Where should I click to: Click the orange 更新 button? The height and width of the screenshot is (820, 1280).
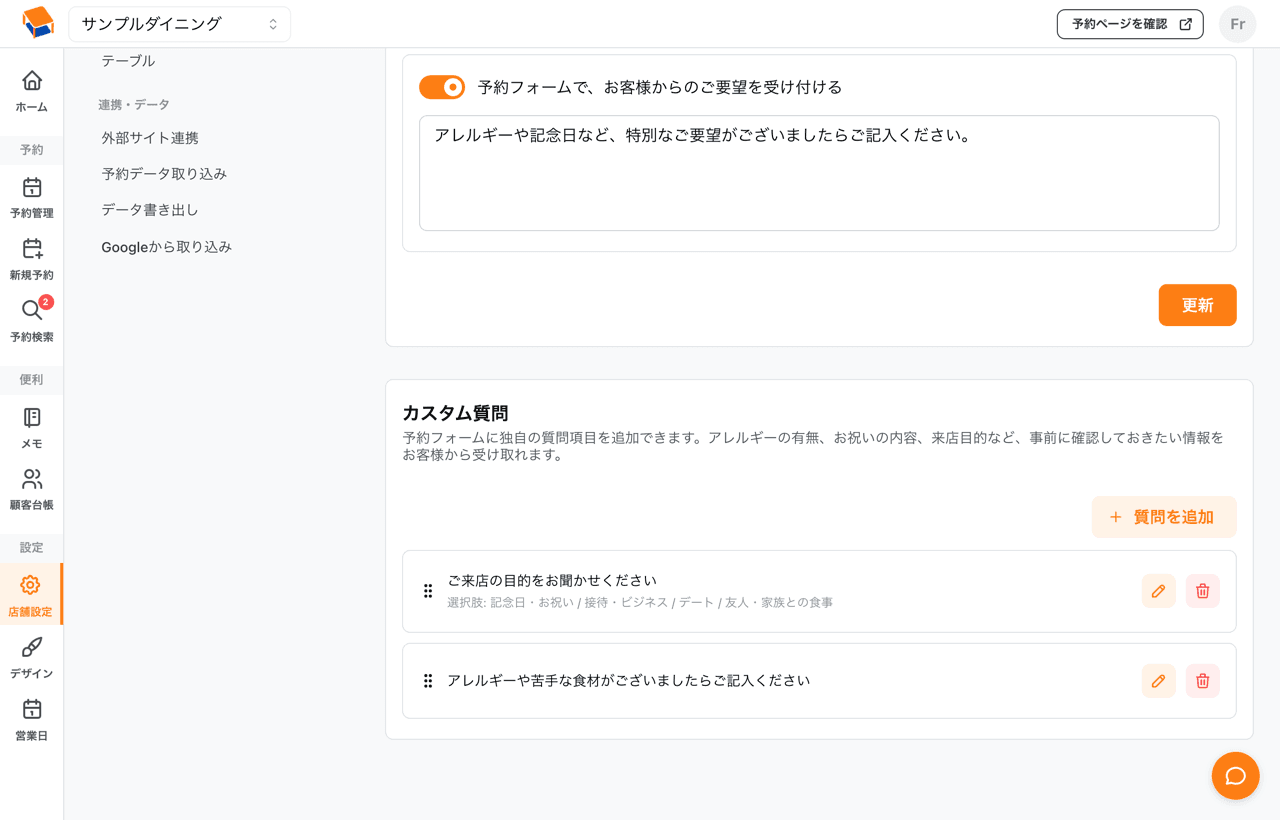1197,305
